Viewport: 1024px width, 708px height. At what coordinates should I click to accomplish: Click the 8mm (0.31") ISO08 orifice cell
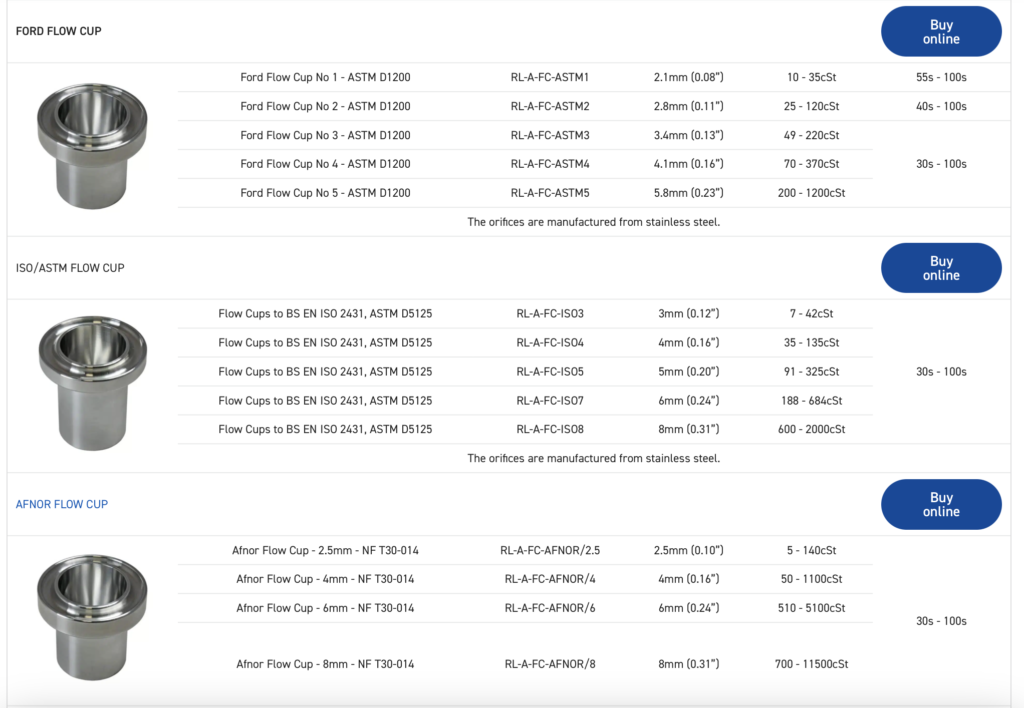pyautogui.click(x=688, y=429)
